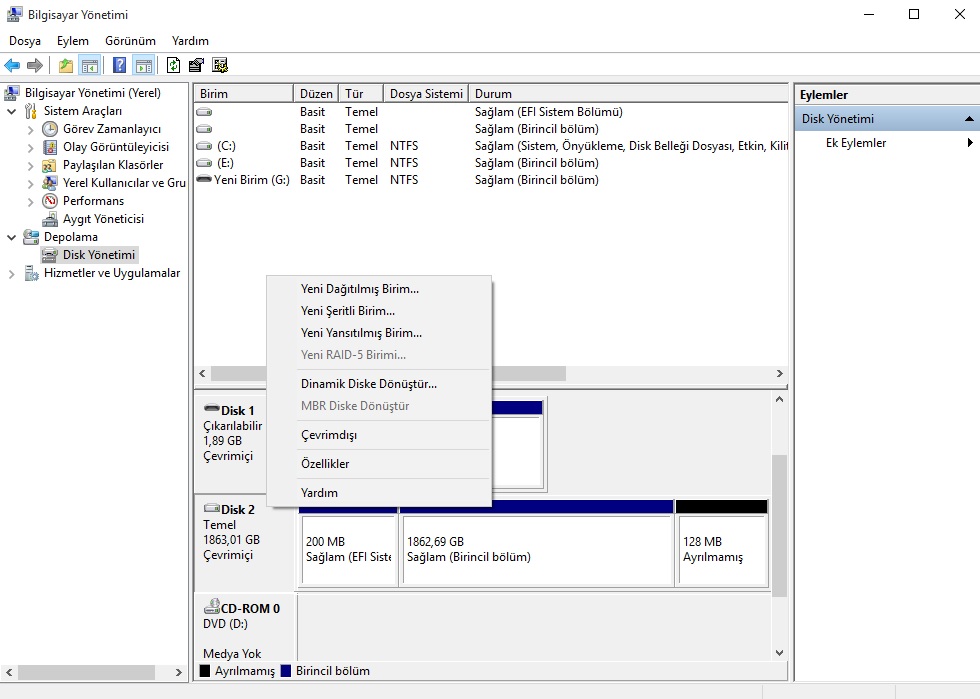Click disk view vertical scrollbar down arrow
This screenshot has height=699, width=980.
tap(779, 653)
